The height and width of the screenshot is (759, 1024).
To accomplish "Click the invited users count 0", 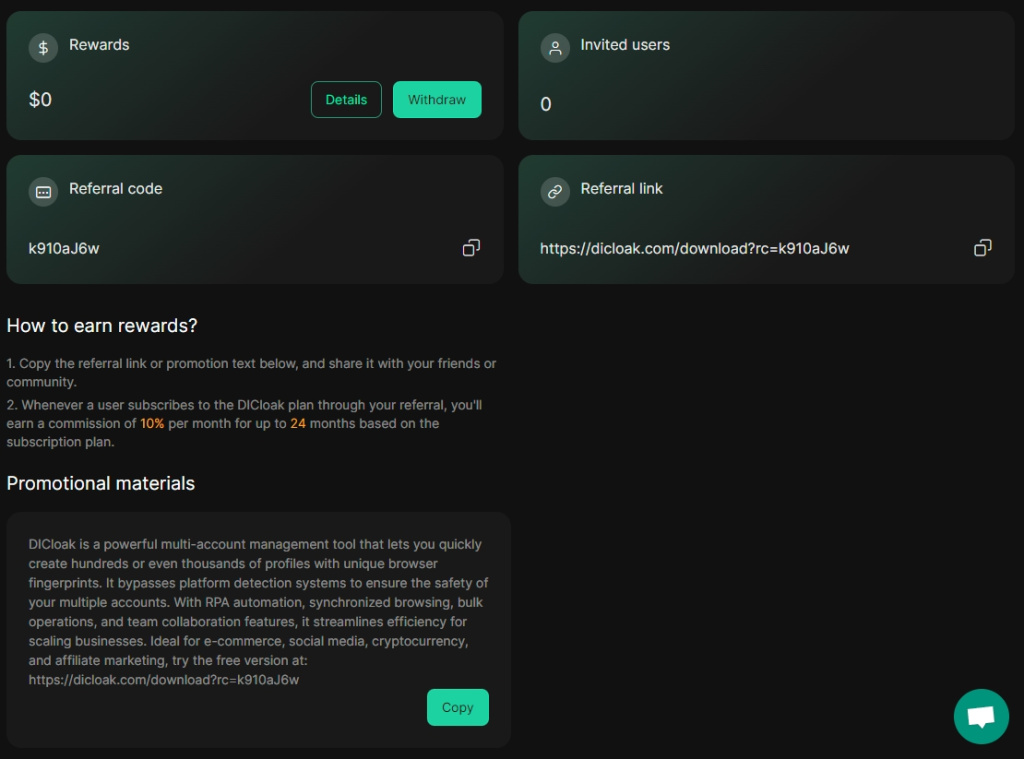I will (546, 105).
